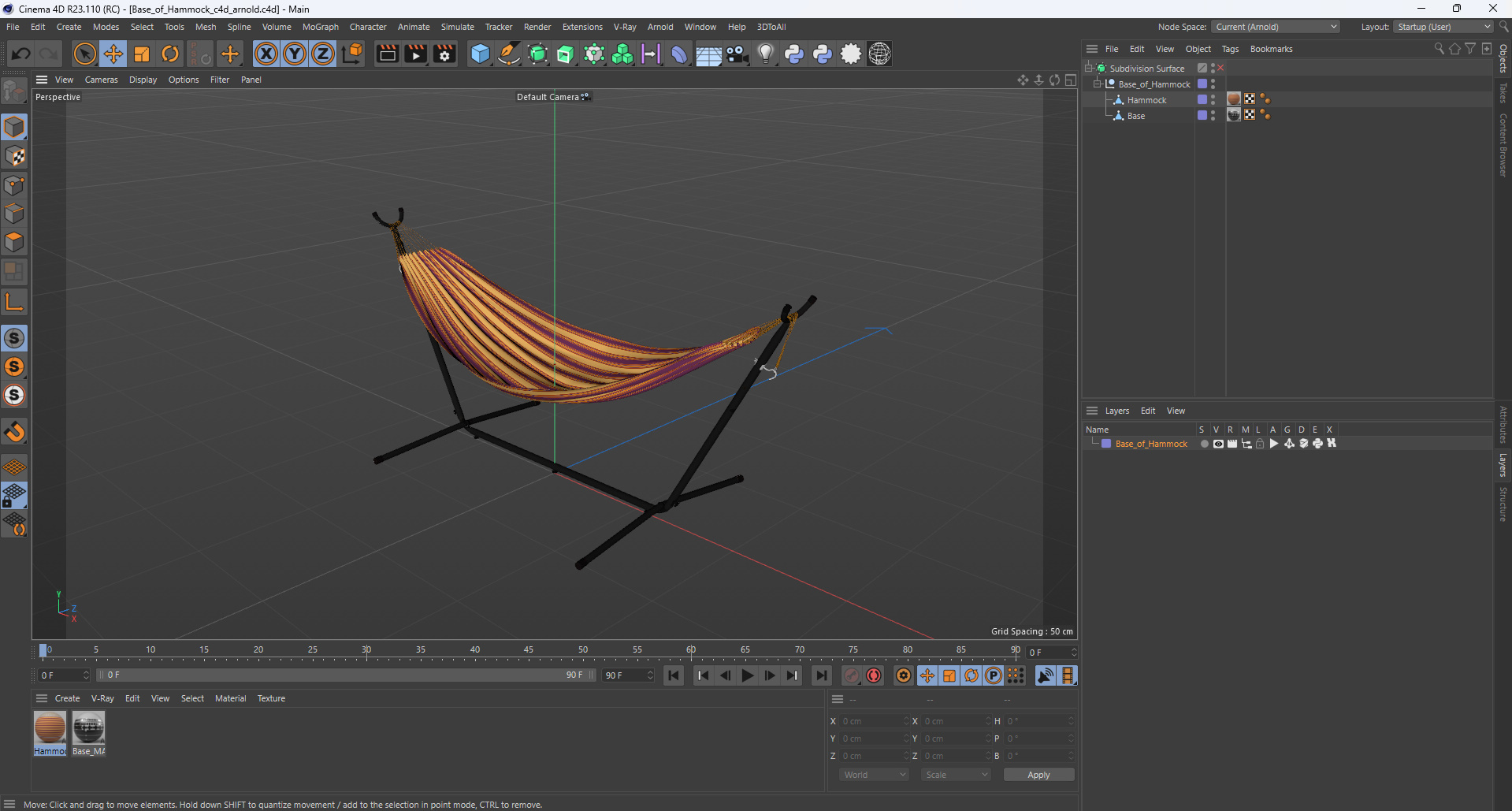The image size is (1512, 811).
Task: Play the animation forward
Action: point(747,675)
